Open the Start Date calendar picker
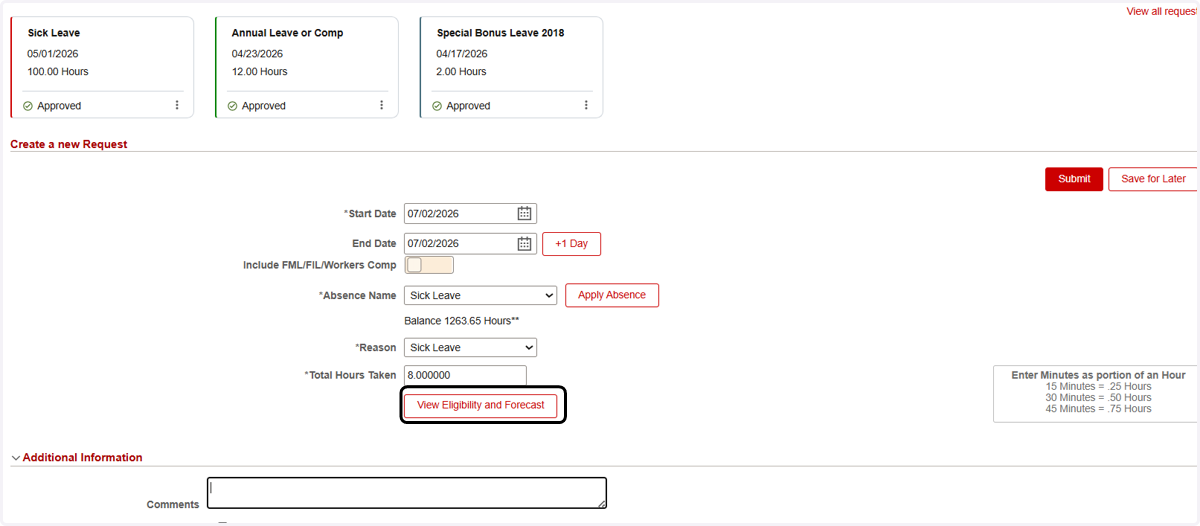The width and height of the screenshot is (1200, 526). click(x=524, y=213)
